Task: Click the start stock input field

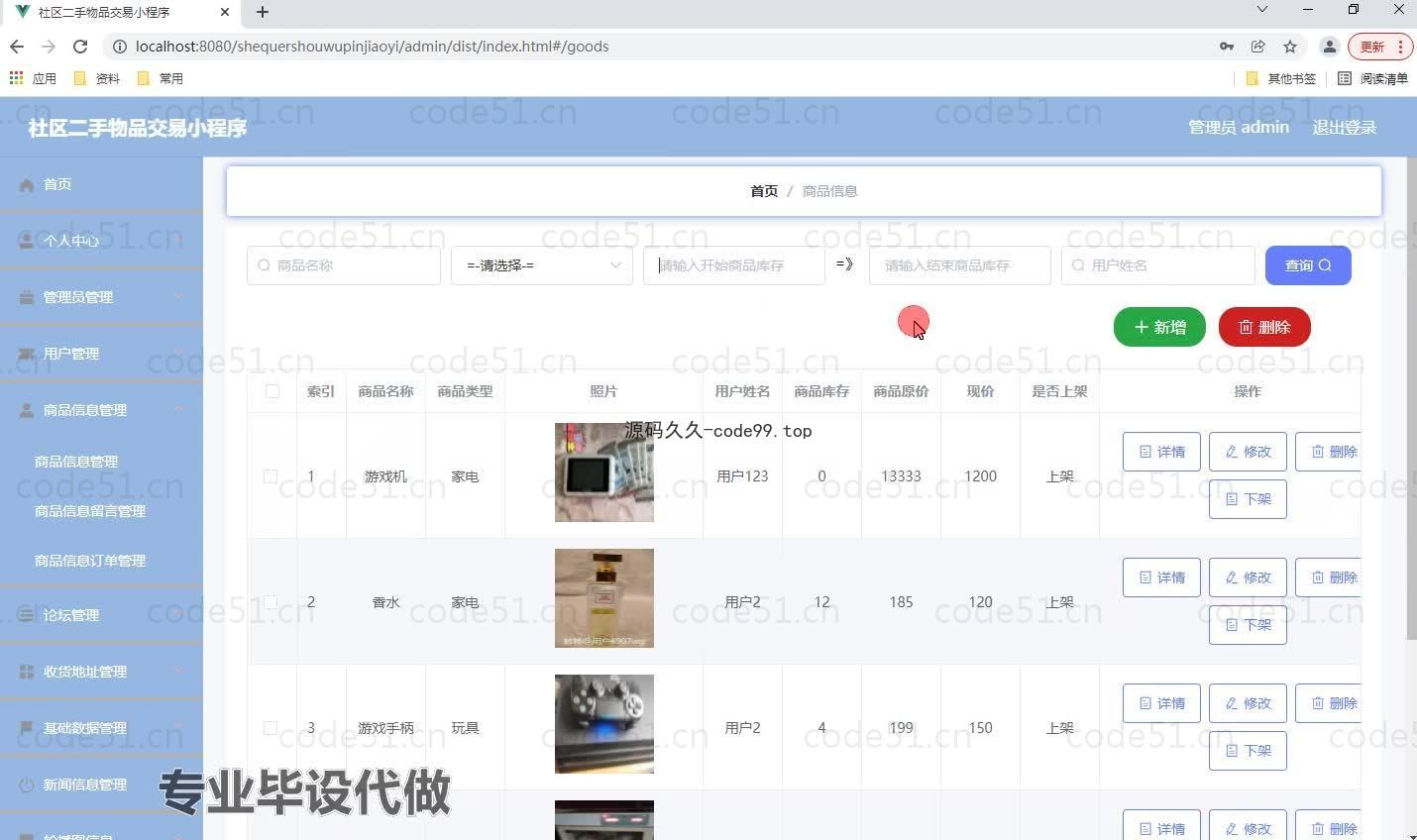Action: 734,265
